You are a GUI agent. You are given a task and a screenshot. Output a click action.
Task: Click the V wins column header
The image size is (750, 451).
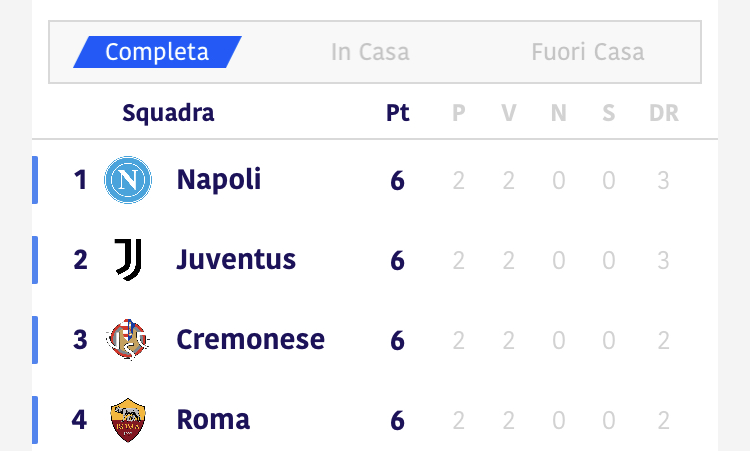[508, 113]
